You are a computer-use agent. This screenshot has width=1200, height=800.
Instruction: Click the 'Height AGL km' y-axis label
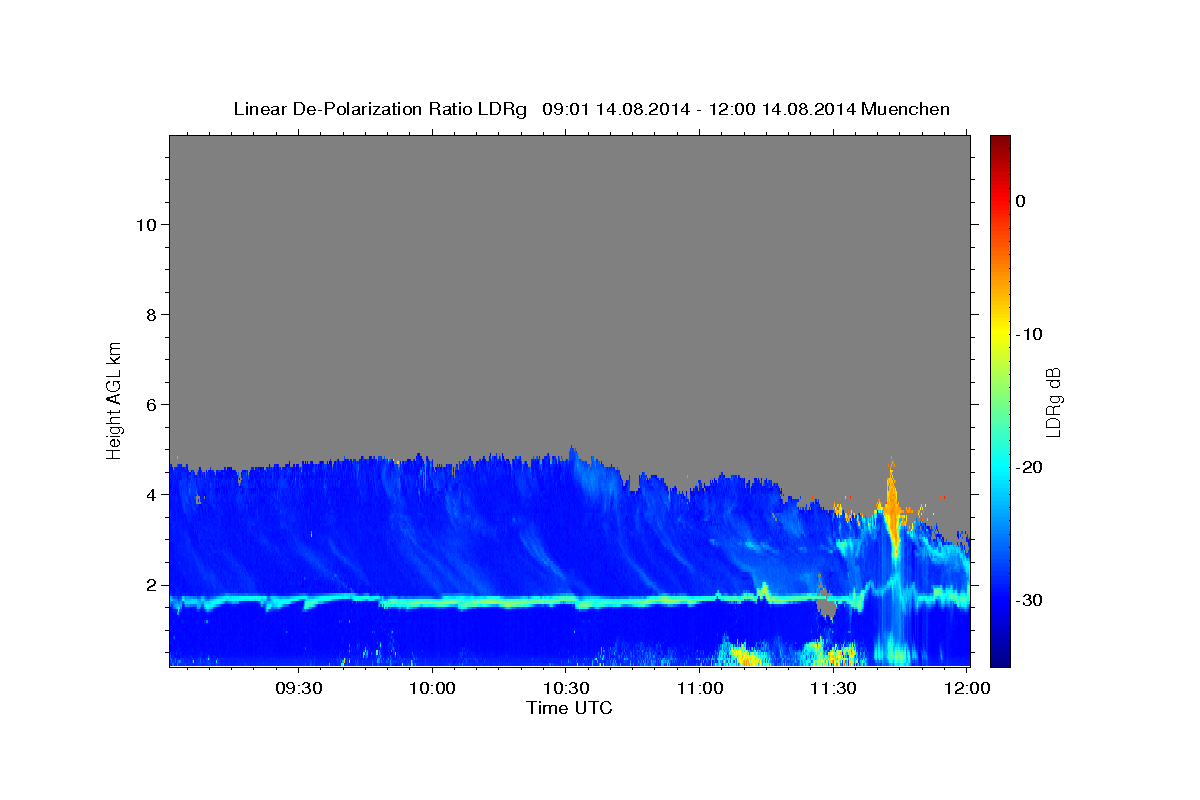(114, 399)
